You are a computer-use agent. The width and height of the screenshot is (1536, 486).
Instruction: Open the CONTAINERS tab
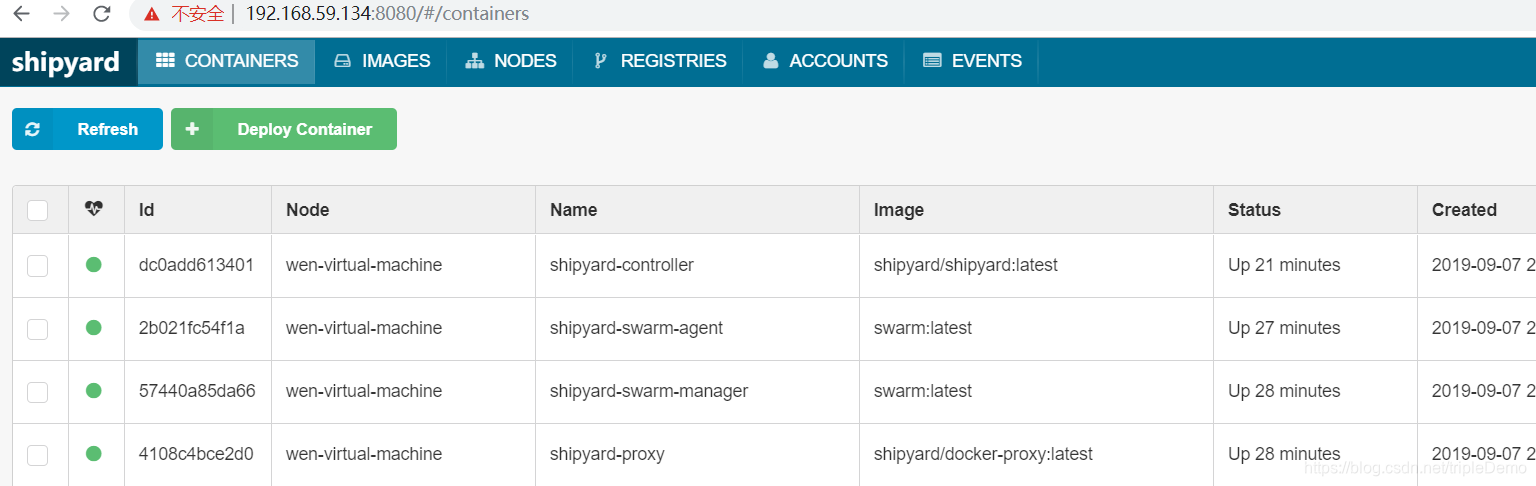(x=227, y=61)
